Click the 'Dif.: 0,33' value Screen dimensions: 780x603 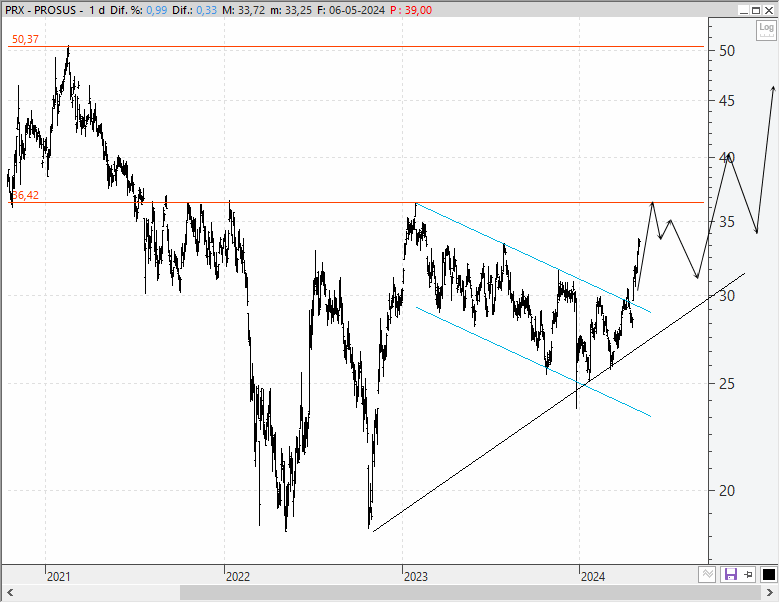195,10
